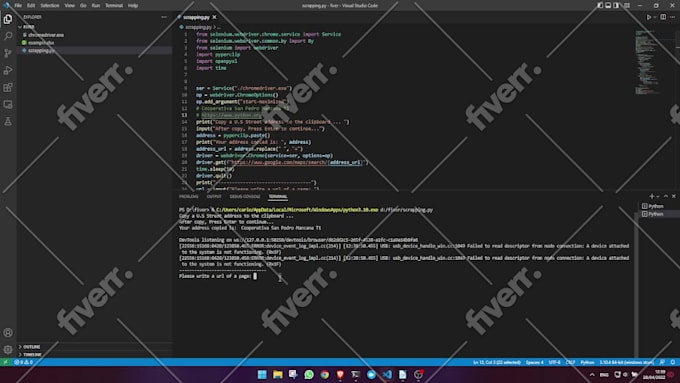Maximize the panel with up chevron
Screen dimensions: 680x383
coord(666,196)
